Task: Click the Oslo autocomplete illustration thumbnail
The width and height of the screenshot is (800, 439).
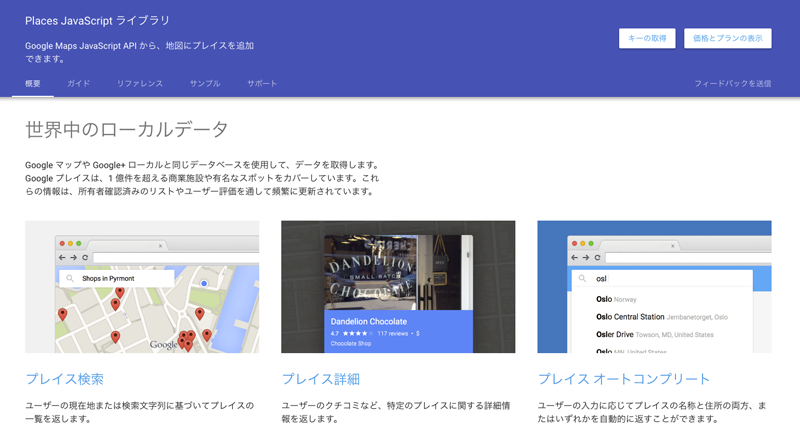Action: pos(654,287)
